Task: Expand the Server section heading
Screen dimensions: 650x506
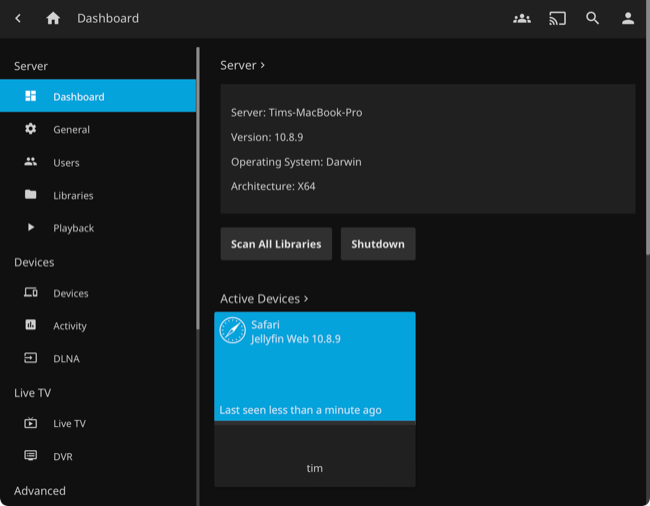Action: tap(243, 65)
